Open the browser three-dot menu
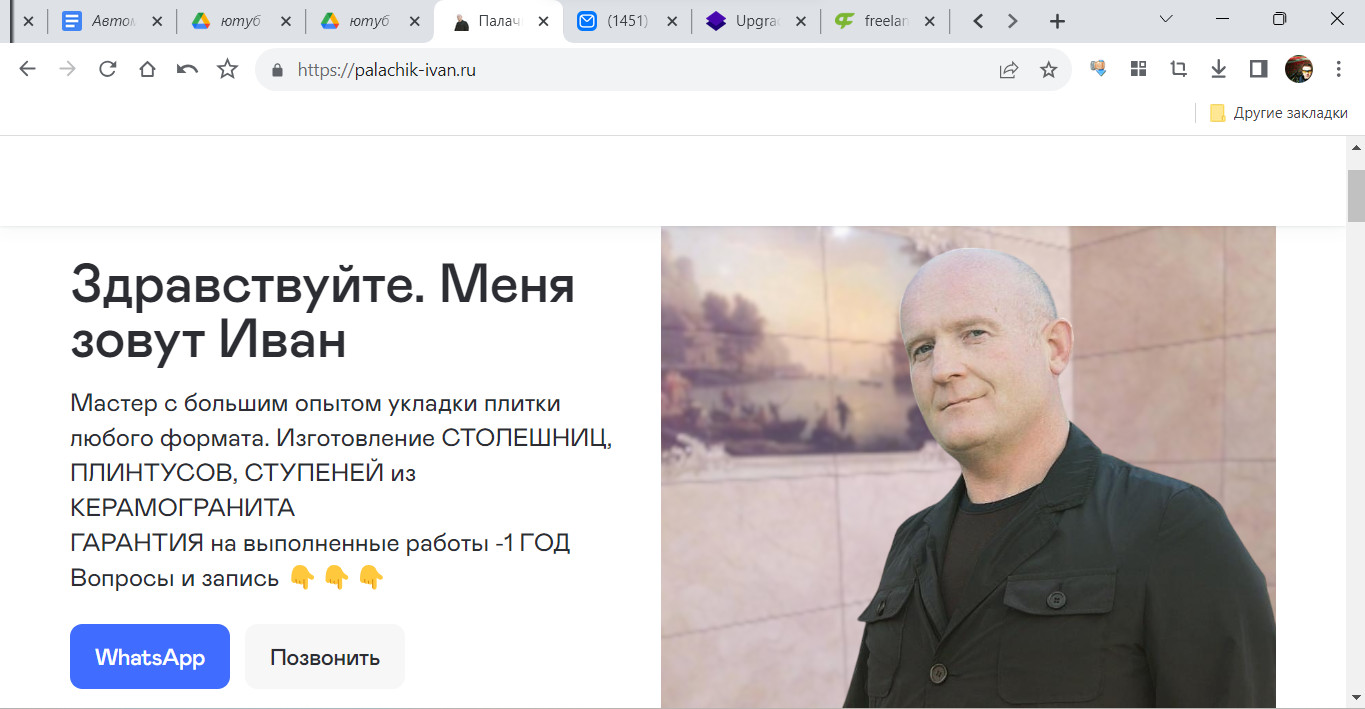This screenshot has height=709, width=1365. point(1339,69)
